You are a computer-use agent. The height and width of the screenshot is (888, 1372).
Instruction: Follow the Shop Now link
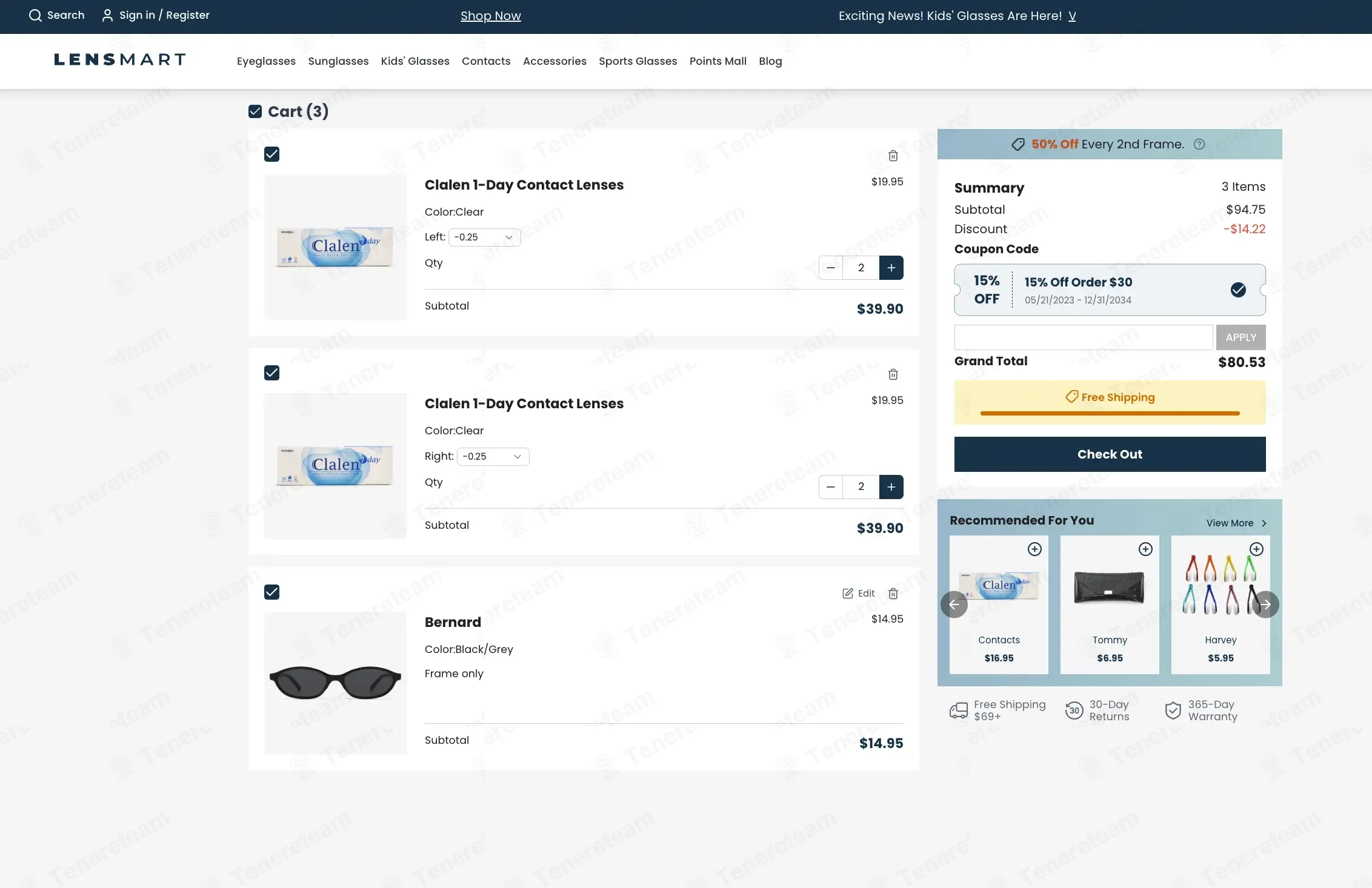pyautogui.click(x=490, y=16)
